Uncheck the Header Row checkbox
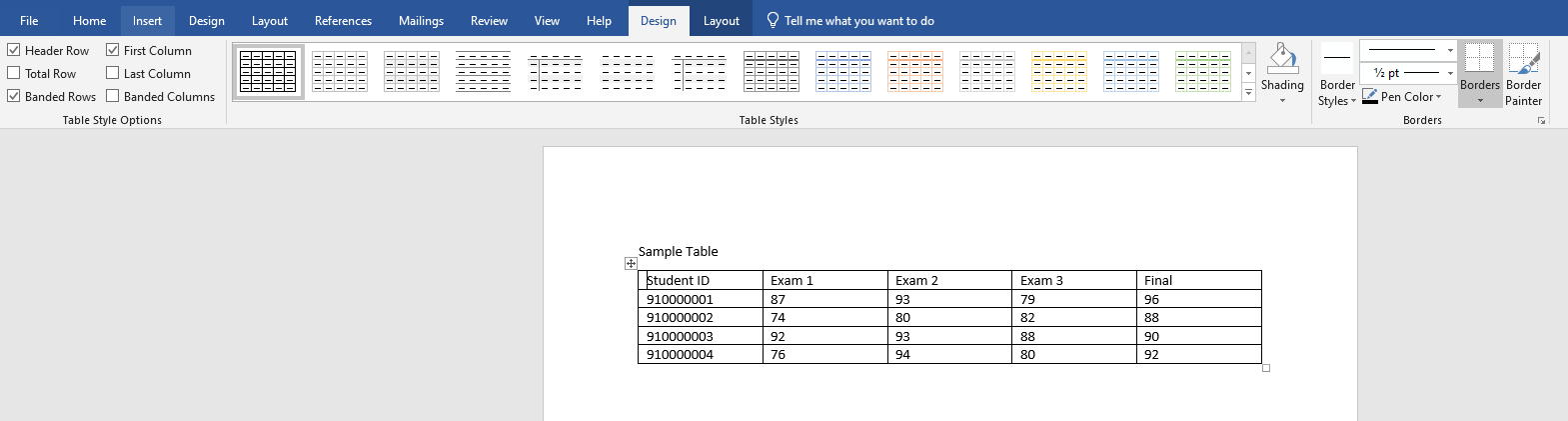The image size is (1568, 421). tap(14, 50)
